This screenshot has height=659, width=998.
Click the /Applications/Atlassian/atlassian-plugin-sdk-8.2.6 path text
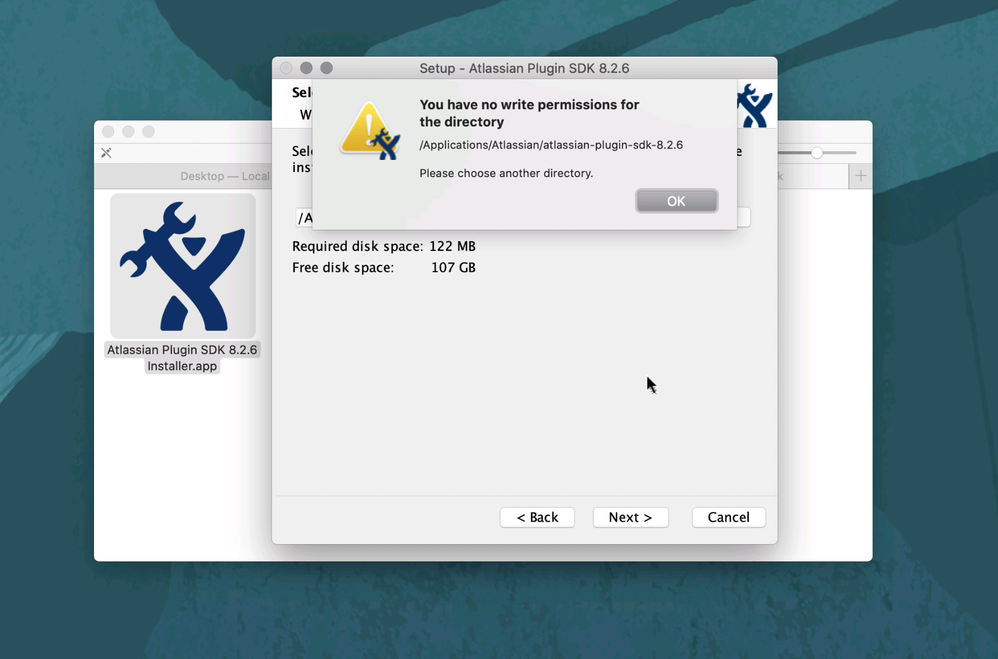coord(551,145)
